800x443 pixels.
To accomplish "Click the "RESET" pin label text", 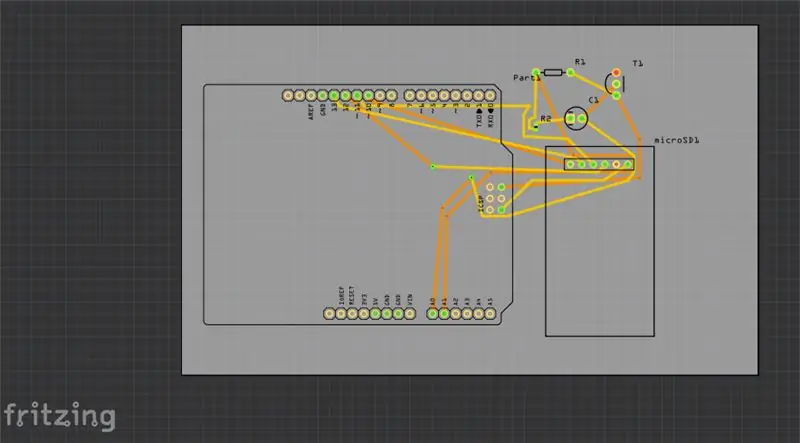I will click(352, 296).
